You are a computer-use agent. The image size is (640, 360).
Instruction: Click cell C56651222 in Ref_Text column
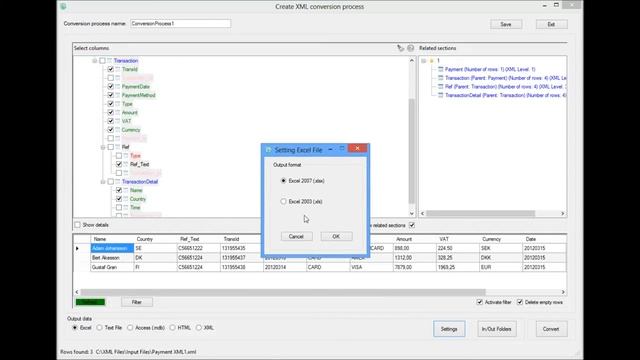pos(198,248)
